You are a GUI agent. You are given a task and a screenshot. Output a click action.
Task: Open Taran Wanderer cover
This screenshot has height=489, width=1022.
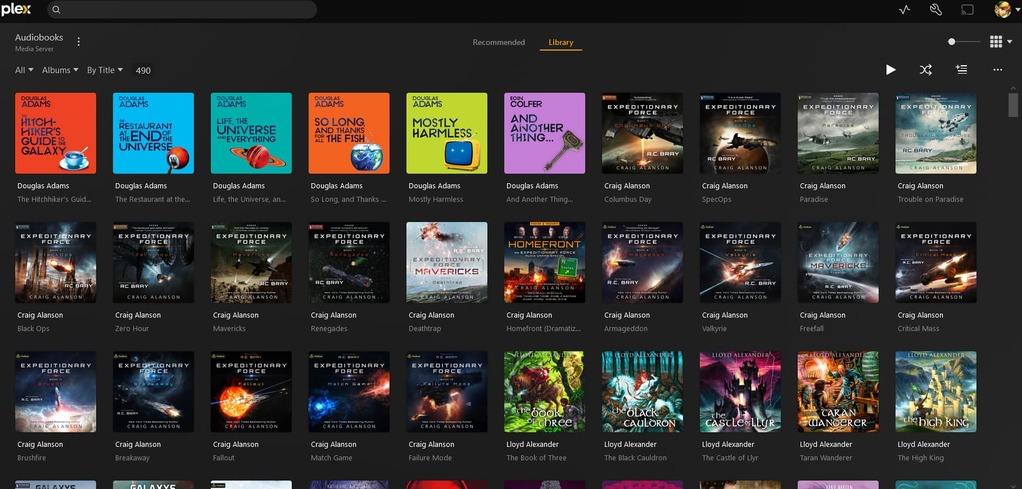click(838, 392)
